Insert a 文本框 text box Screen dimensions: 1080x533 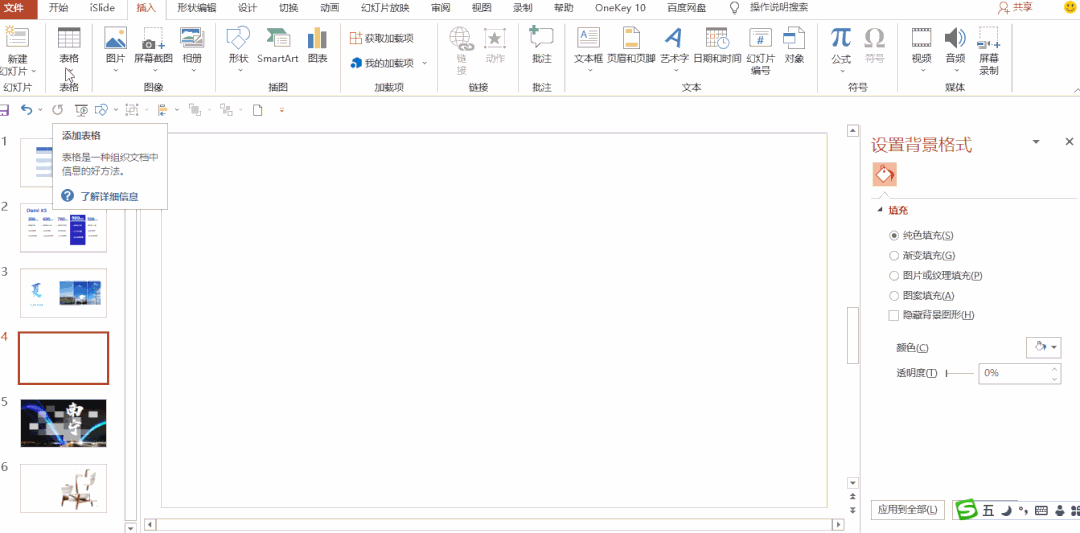point(588,45)
